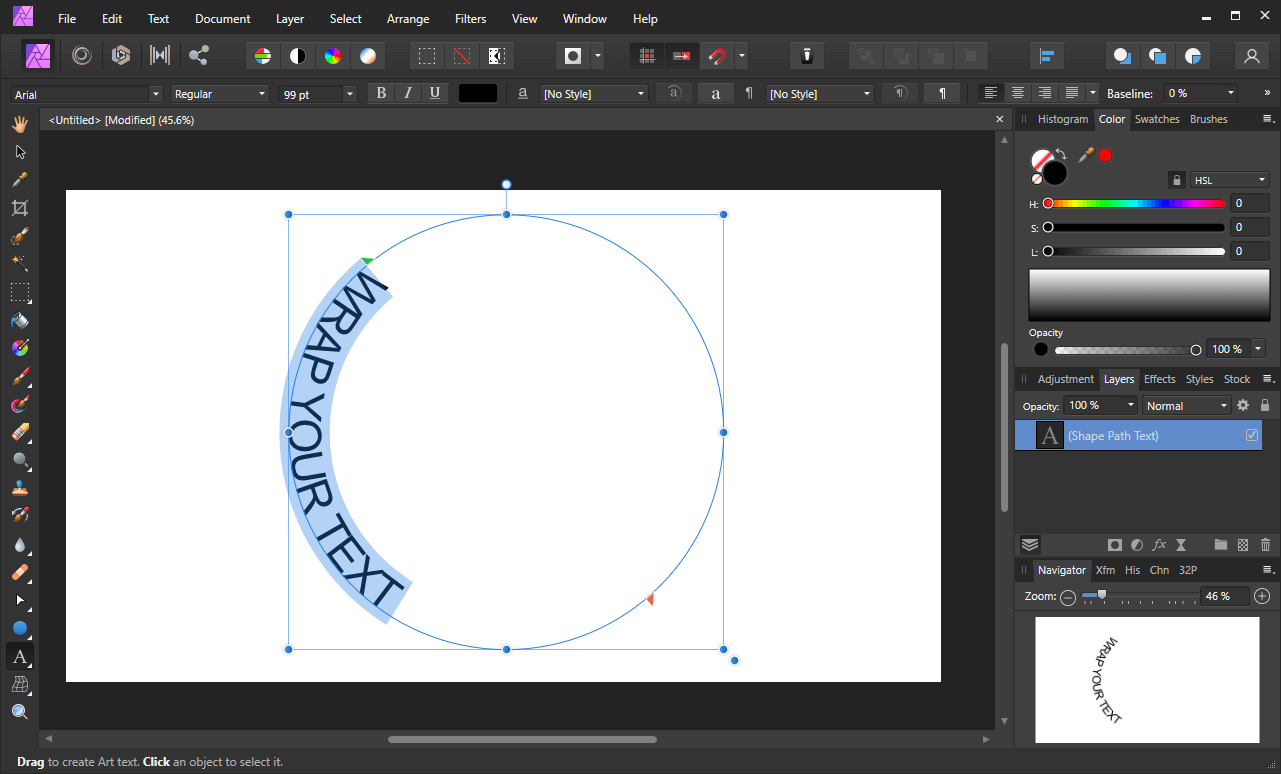Switch to the Swatches tab
This screenshot has height=774, width=1281.
(1157, 119)
